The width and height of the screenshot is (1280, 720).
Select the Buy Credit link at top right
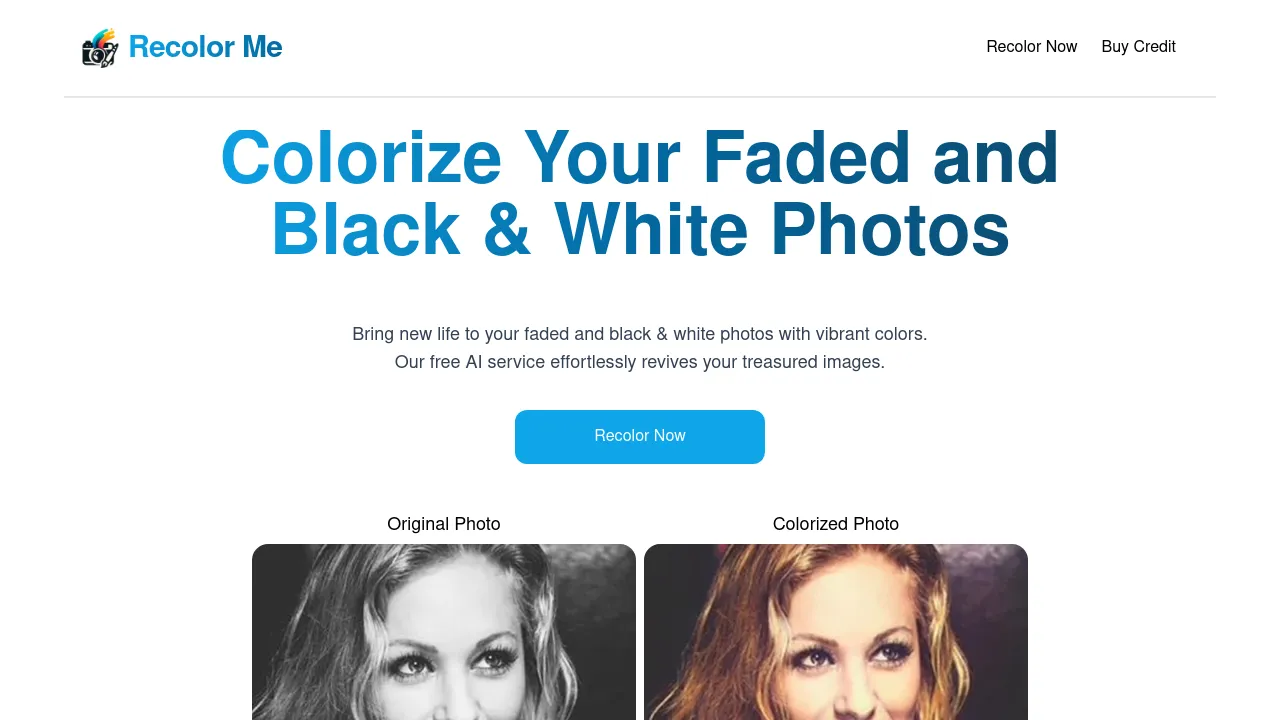tap(1138, 47)
